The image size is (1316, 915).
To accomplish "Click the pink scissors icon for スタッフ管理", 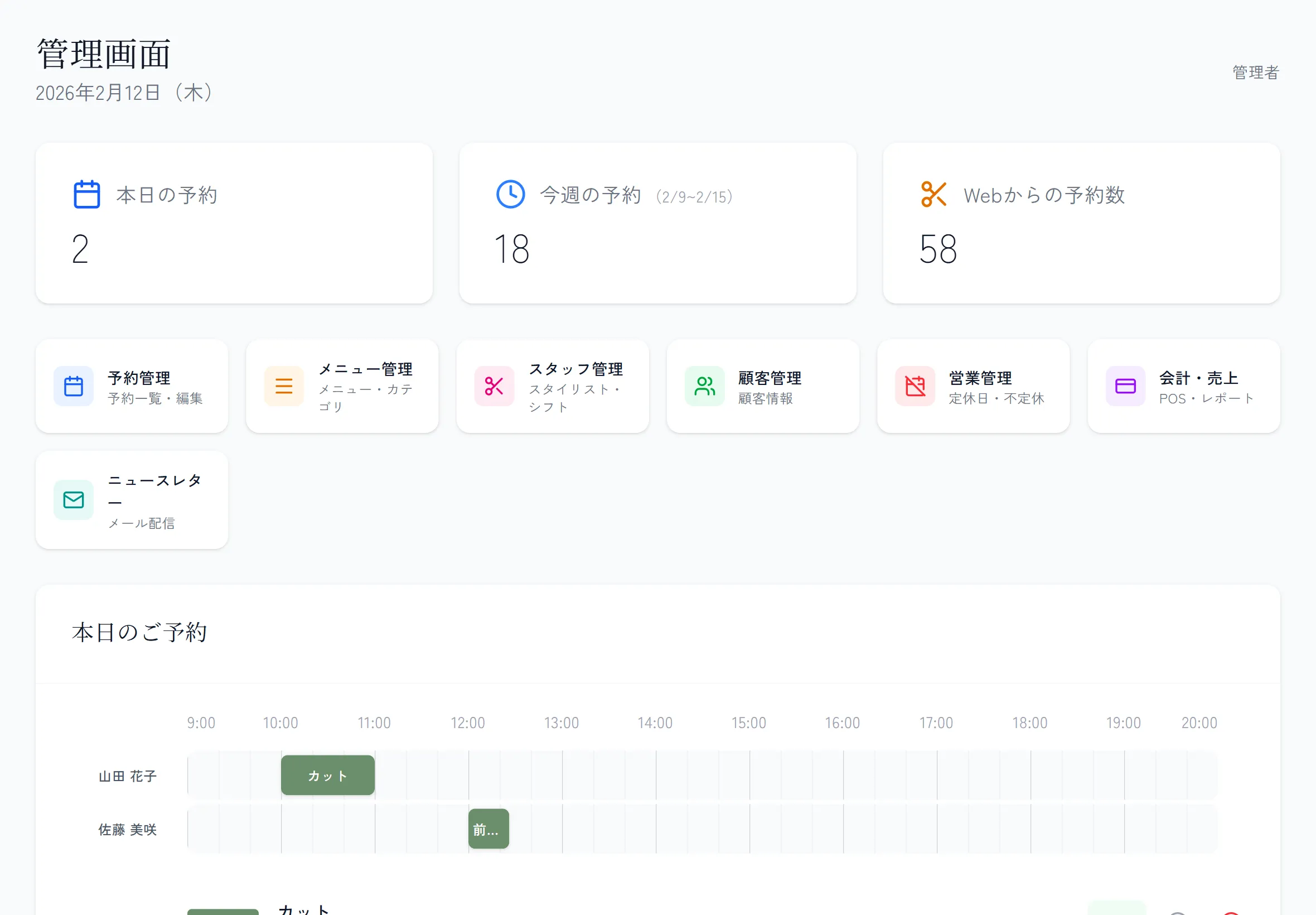I will click(494, 386).
